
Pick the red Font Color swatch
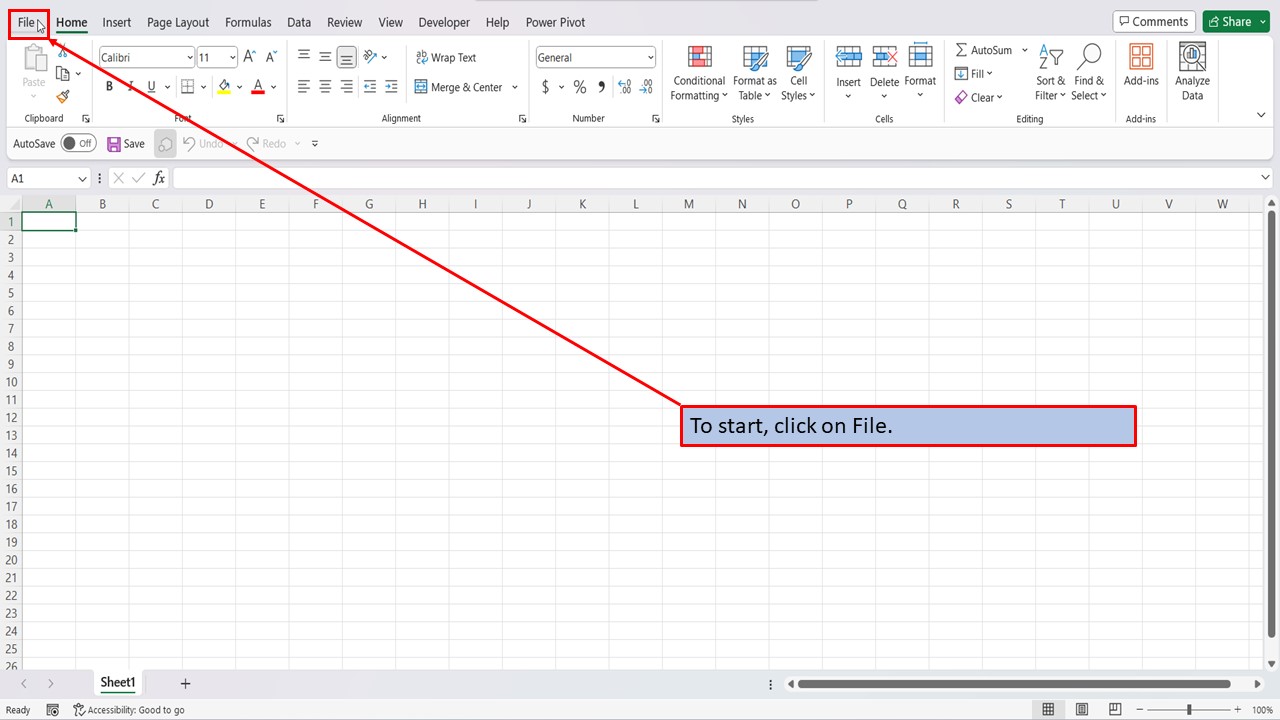click(257, 87)
